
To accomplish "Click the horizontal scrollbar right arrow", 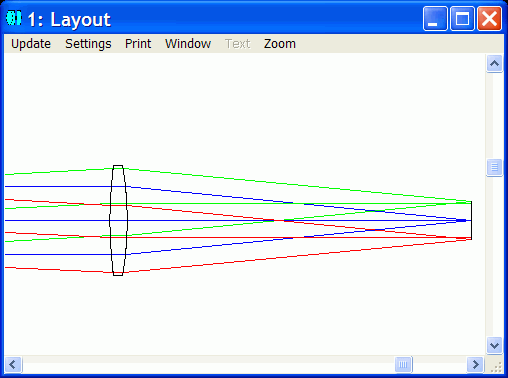I will coord(475,364).
